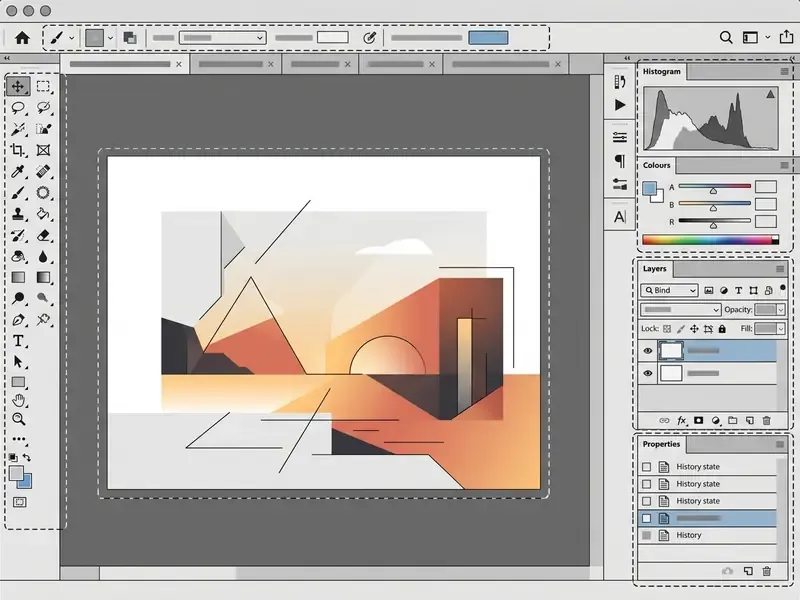This screenshot has height=600, width=800.
Task: Delete layer with Layers panel trash icon
Action: point(766,420)
